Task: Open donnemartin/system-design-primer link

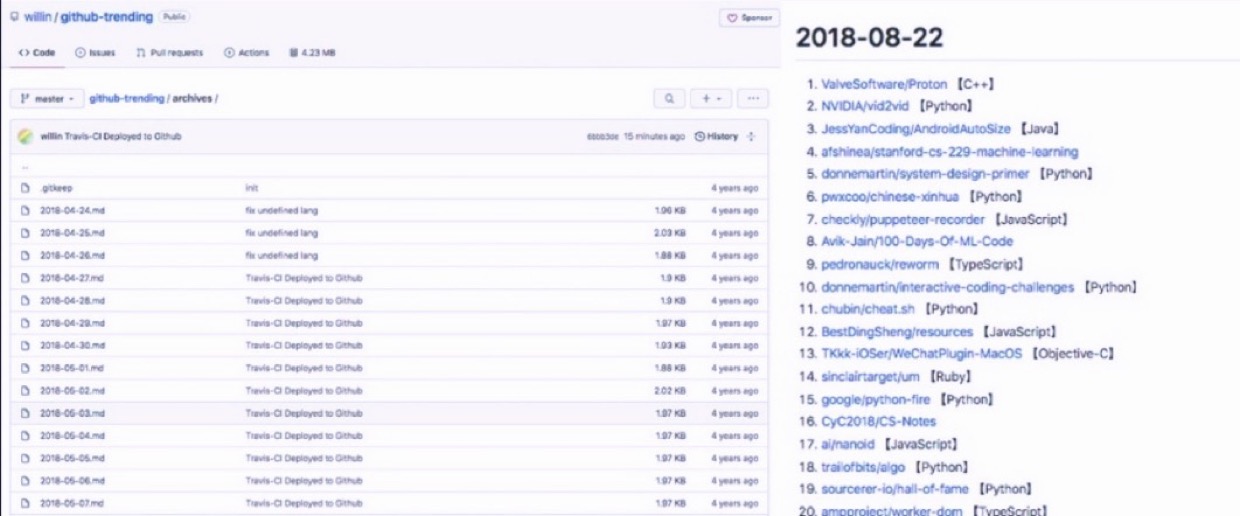Action: [x=925, y=173]
